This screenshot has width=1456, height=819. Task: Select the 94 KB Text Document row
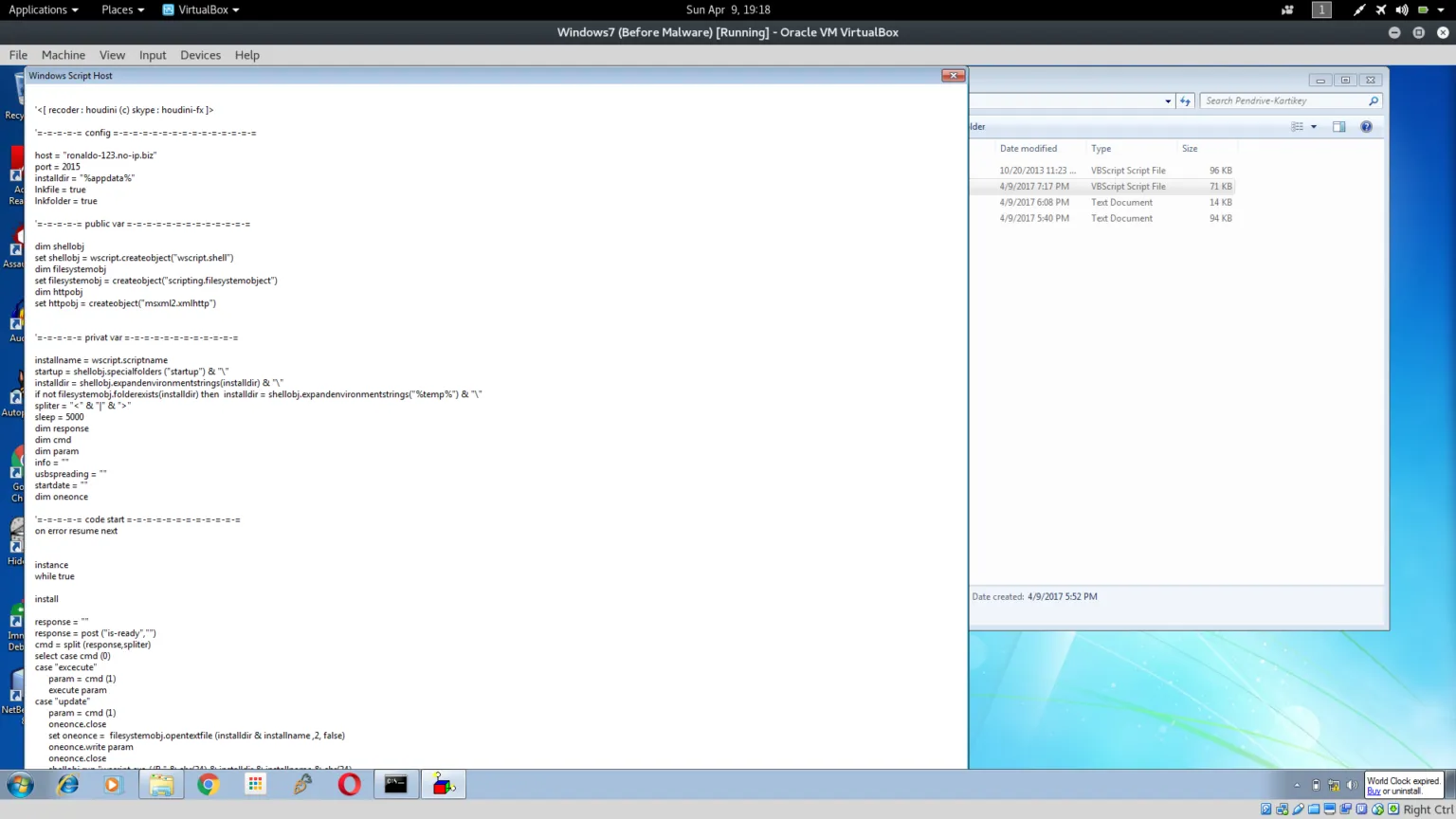(x=1102, y=219)
